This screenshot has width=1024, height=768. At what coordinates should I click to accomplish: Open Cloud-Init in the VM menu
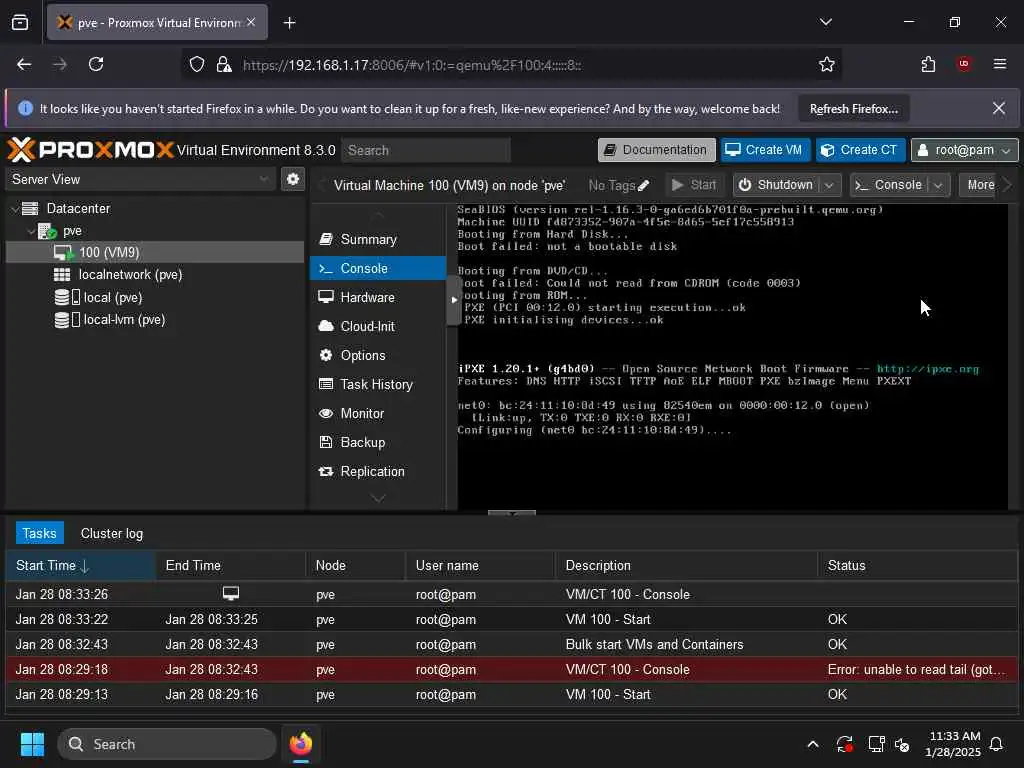click(x=377, y=327)
